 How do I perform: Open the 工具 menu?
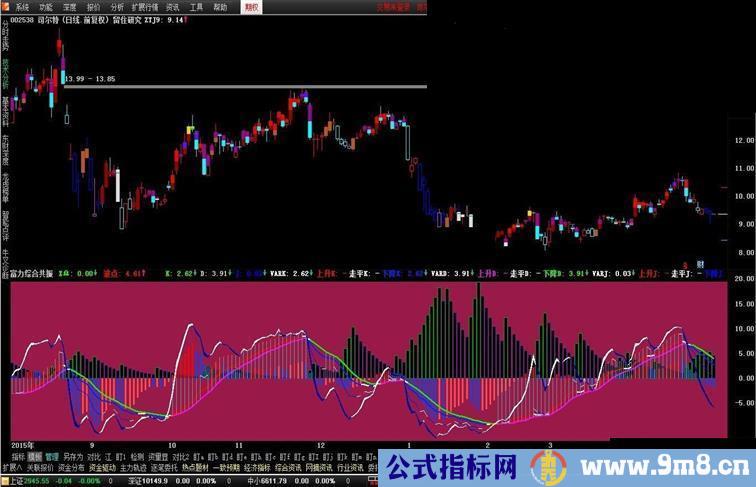pos(196,5)
